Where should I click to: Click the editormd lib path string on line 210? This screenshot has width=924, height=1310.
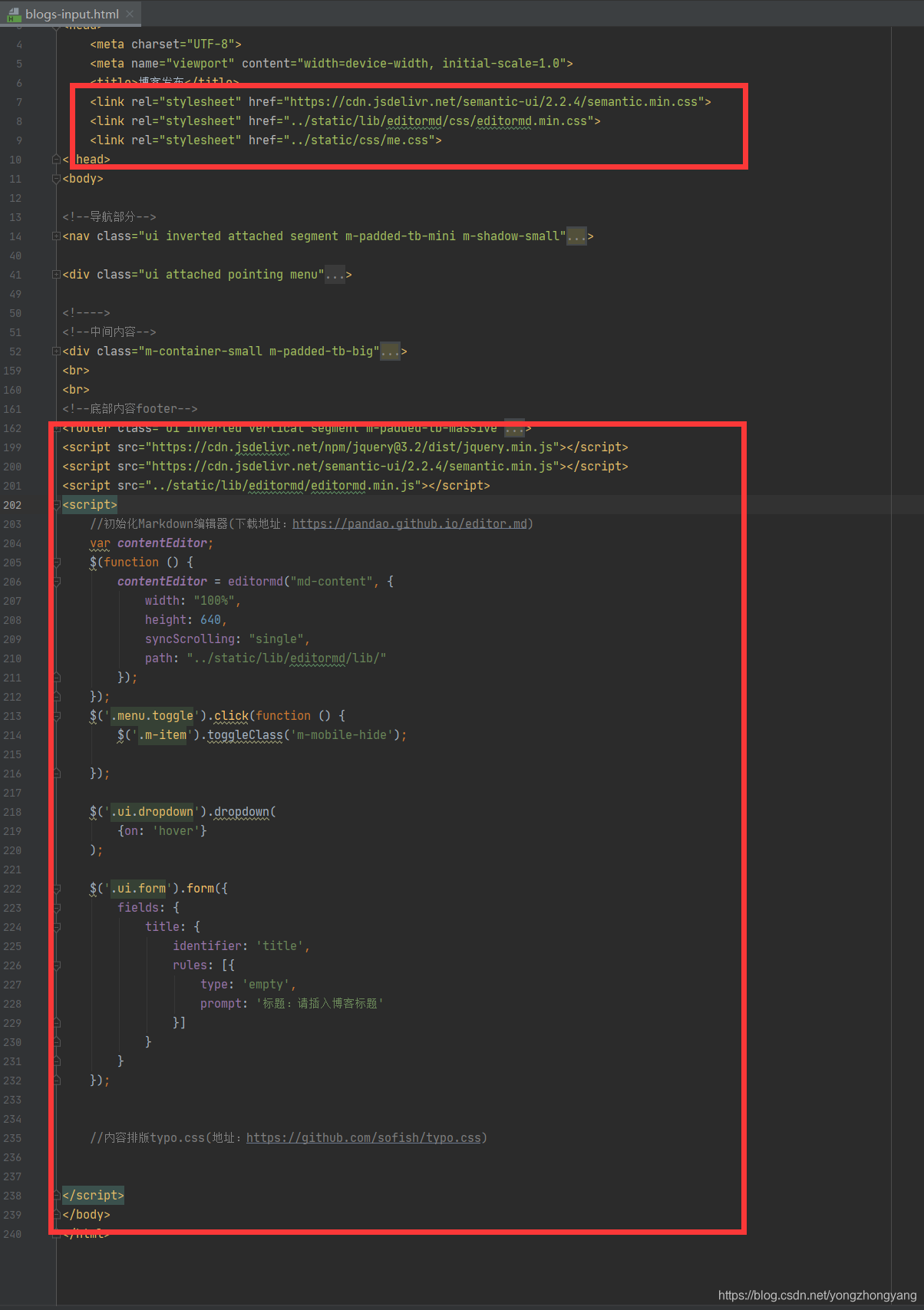point(287,658)
